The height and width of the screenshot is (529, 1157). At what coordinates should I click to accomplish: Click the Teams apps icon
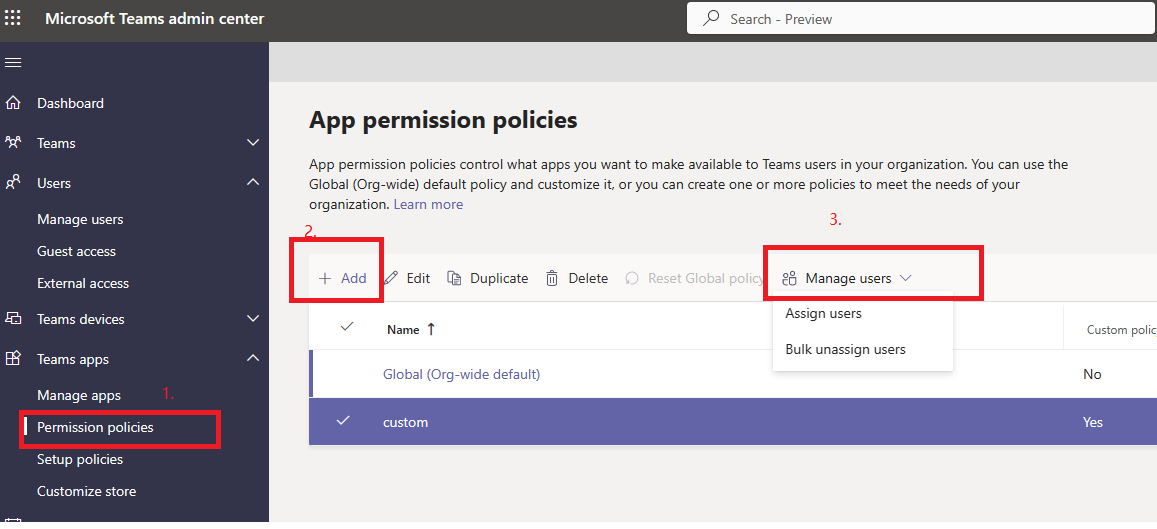tap(13, 359)
